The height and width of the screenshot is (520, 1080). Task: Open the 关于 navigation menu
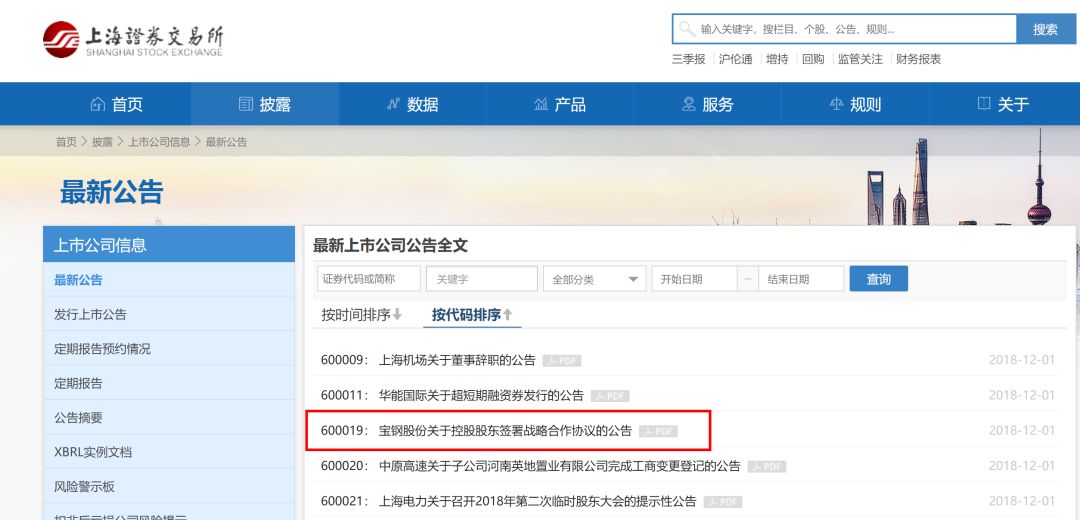point(1003,104)
